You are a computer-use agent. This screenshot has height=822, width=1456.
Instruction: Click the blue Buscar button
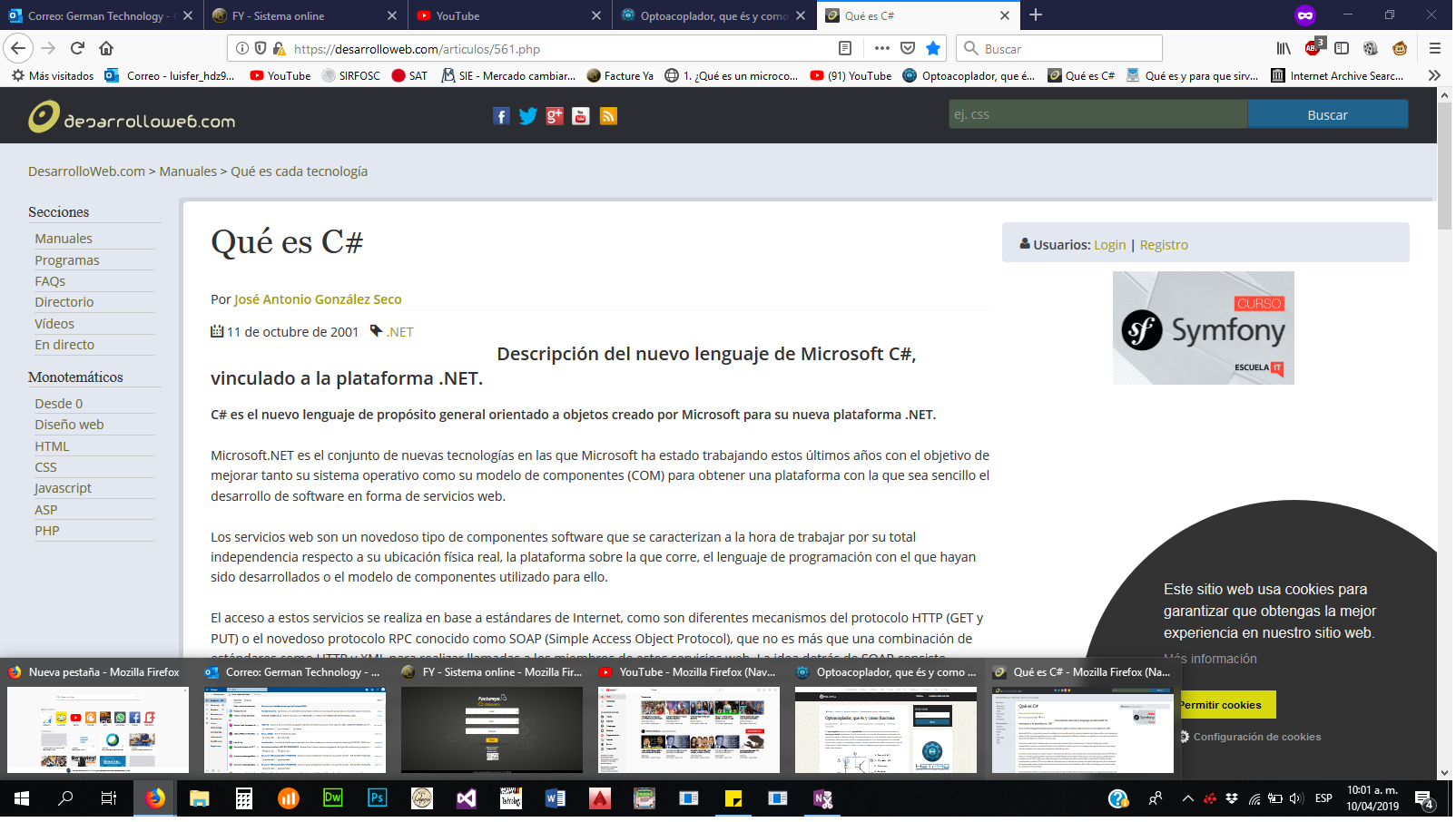coord(1328,114)
